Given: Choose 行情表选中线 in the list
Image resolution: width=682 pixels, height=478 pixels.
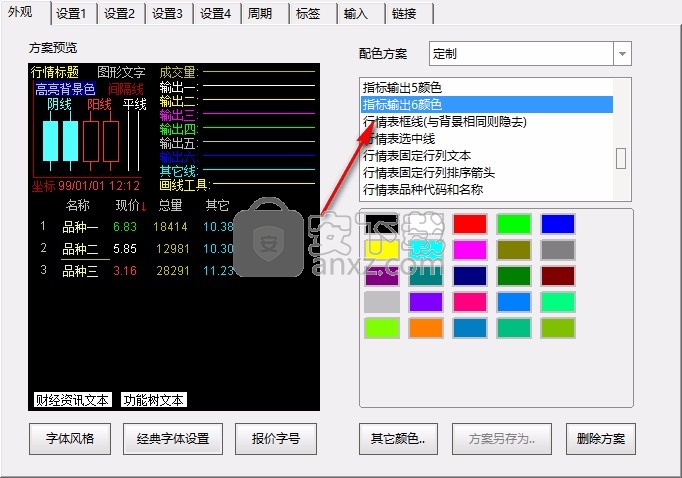Looking at the screenshot, I should [486, 139].
